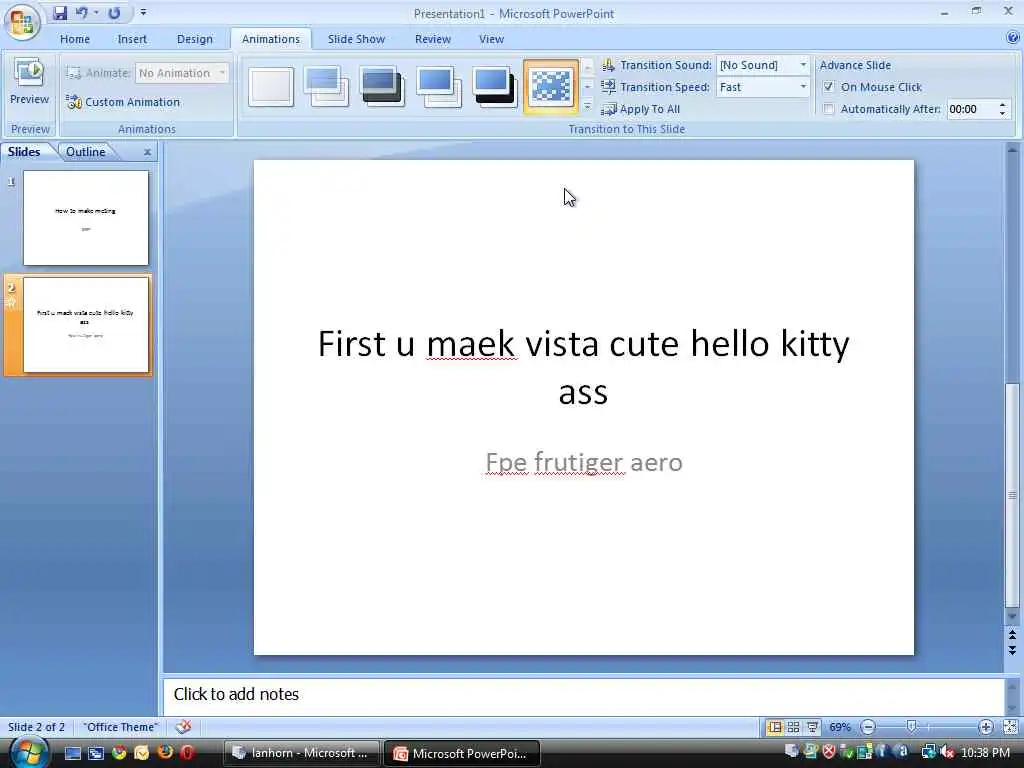Click the Automatically After time field
This screenshot has height=768, width=1024.
click(x=971, y=109)
